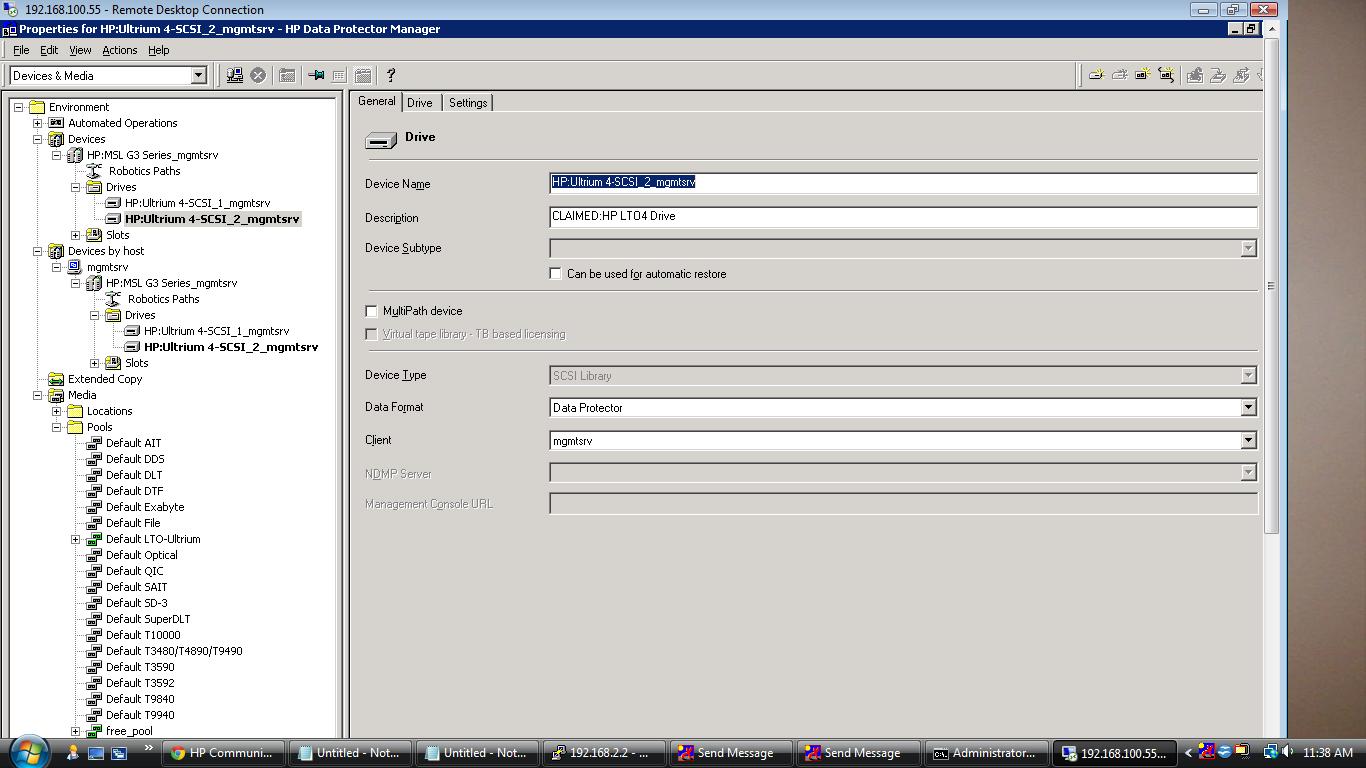Open the File menu
Image resolution: width=1366 pixels, height=768 pixels.
(21, 50)
